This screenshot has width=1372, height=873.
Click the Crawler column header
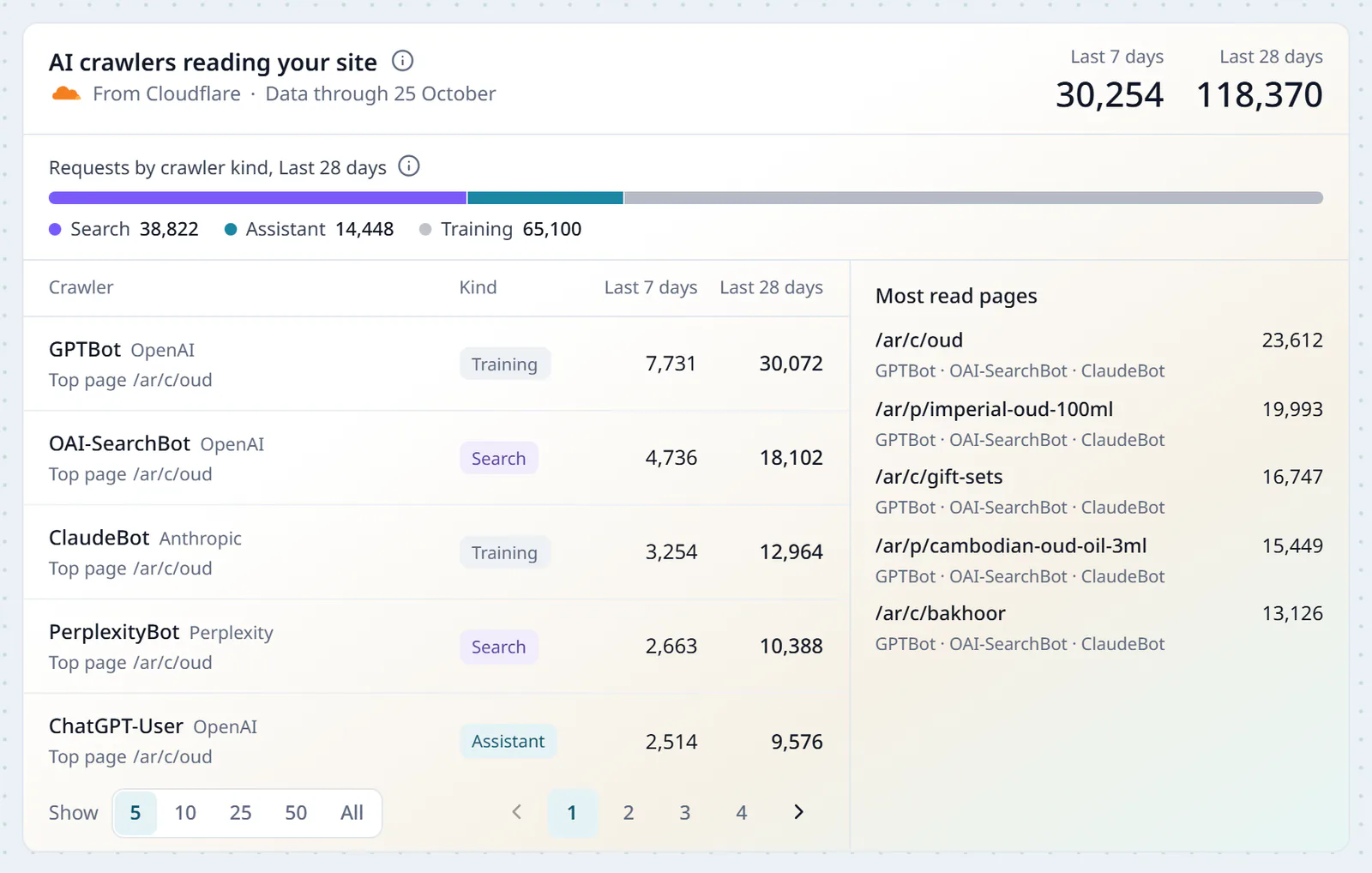tap(81, 287)
